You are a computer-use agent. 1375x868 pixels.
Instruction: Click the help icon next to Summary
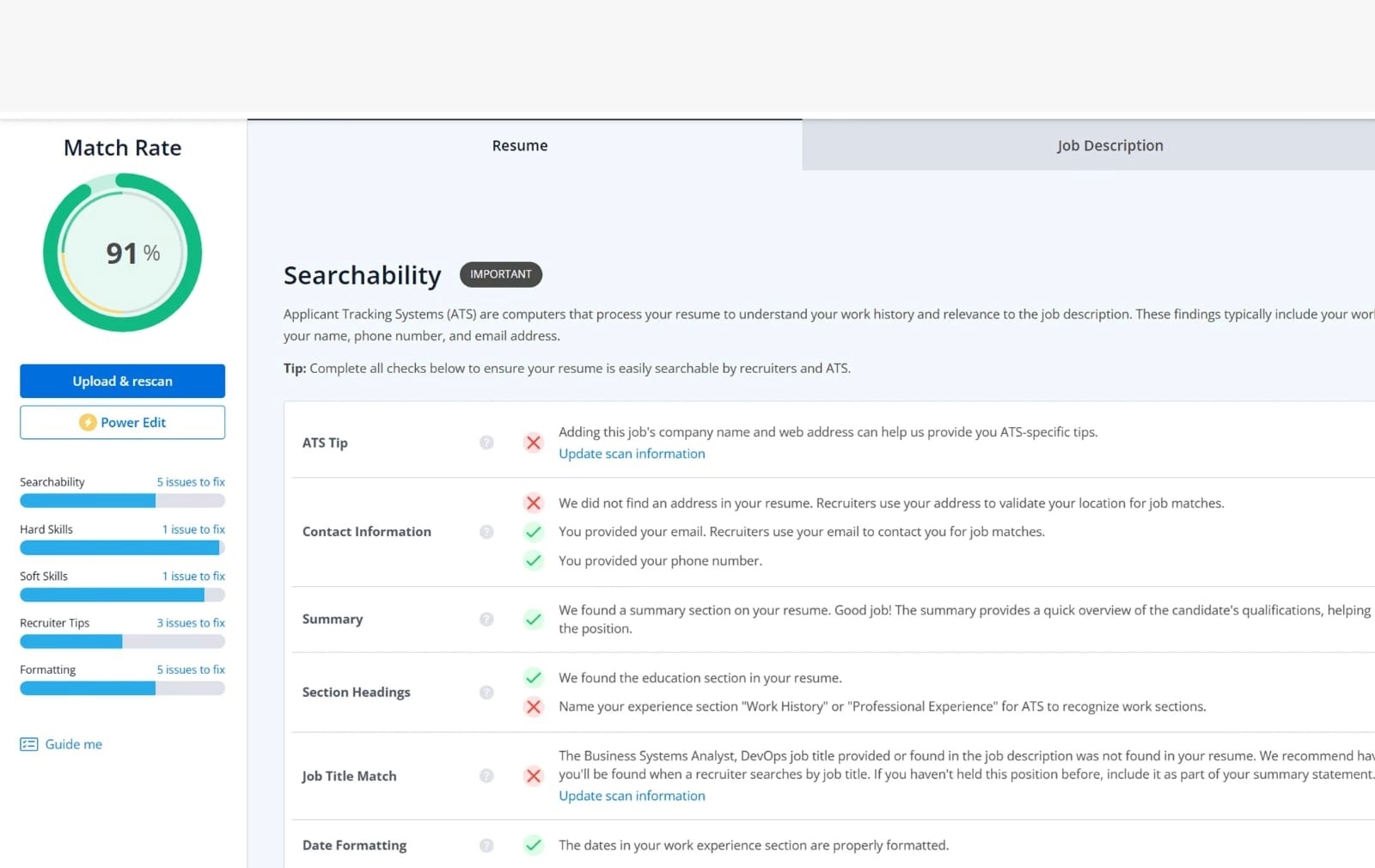[486, 620]
